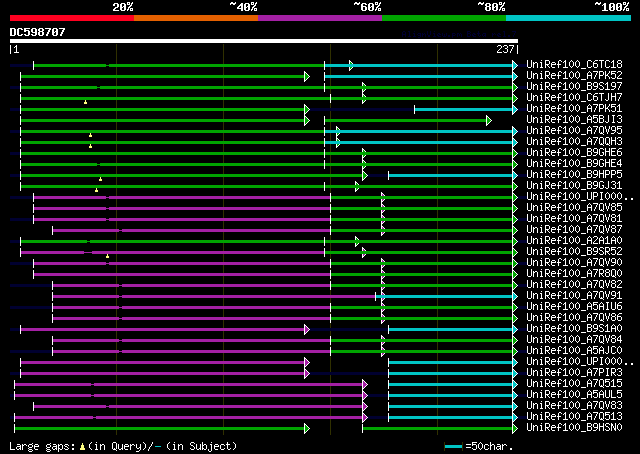Click the white query sequence bar

(x=264, y=41)
